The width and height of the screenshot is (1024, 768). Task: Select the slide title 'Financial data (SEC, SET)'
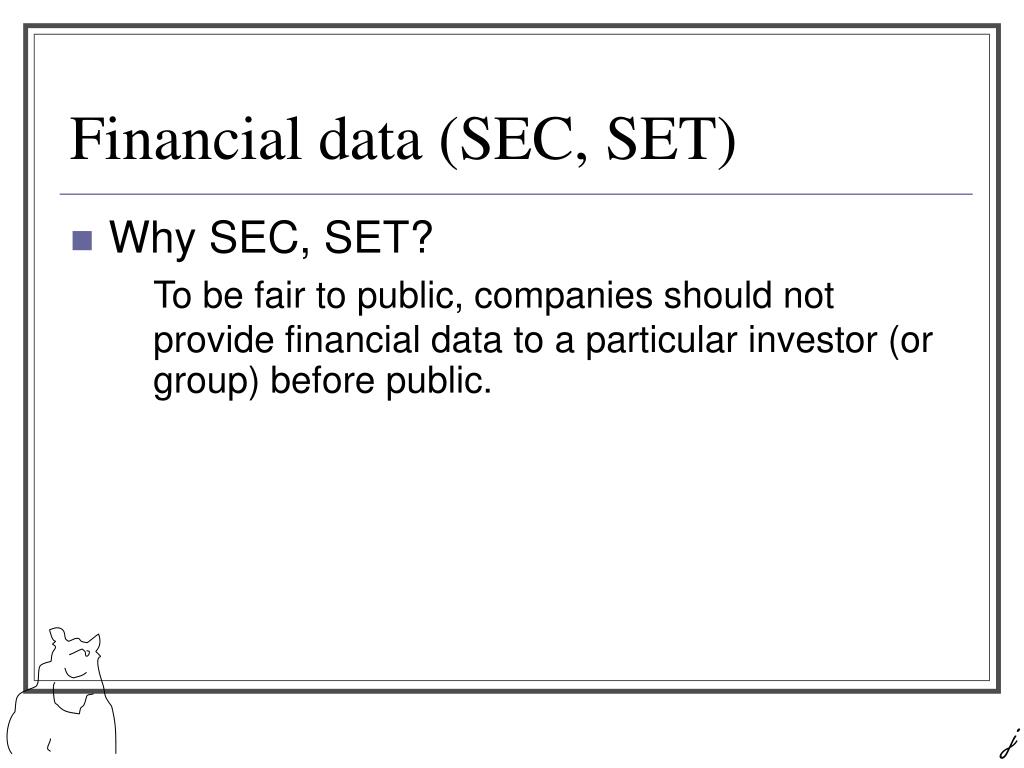(403, 140)
